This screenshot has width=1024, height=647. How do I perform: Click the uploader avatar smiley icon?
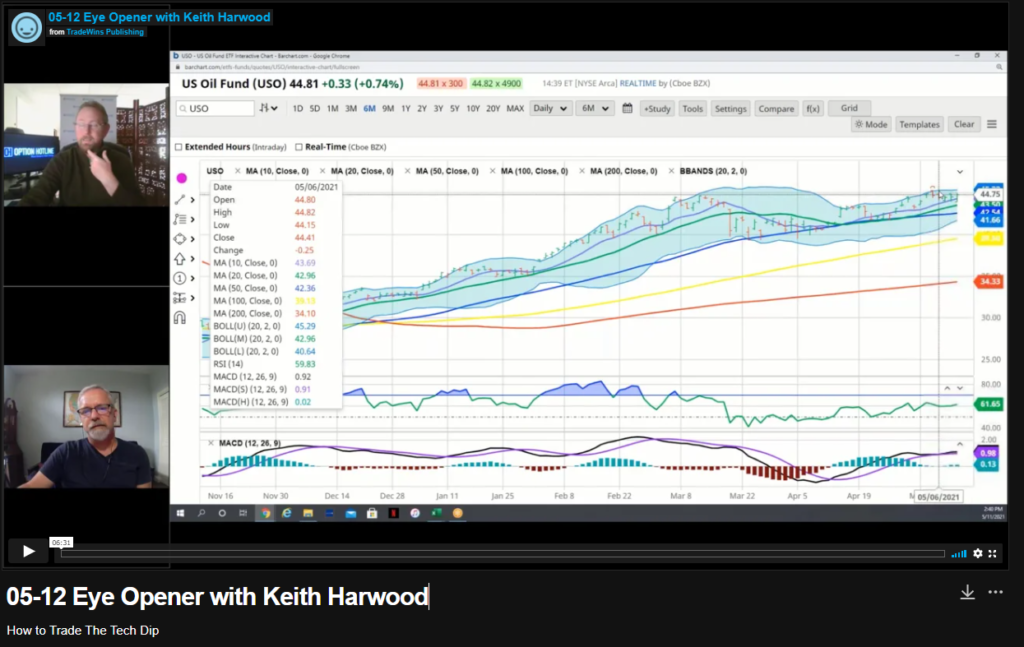pos(27,27)
